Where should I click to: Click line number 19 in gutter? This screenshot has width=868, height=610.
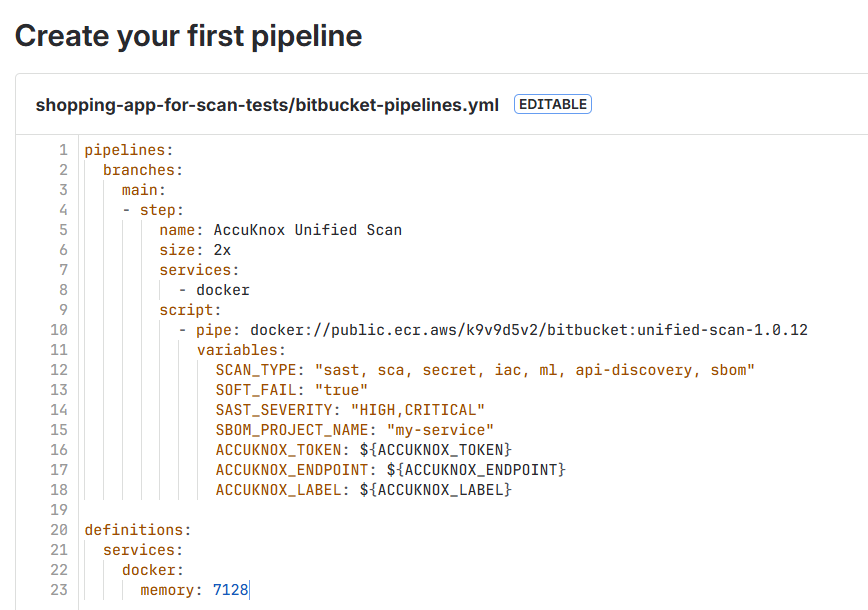pos(59,510)
